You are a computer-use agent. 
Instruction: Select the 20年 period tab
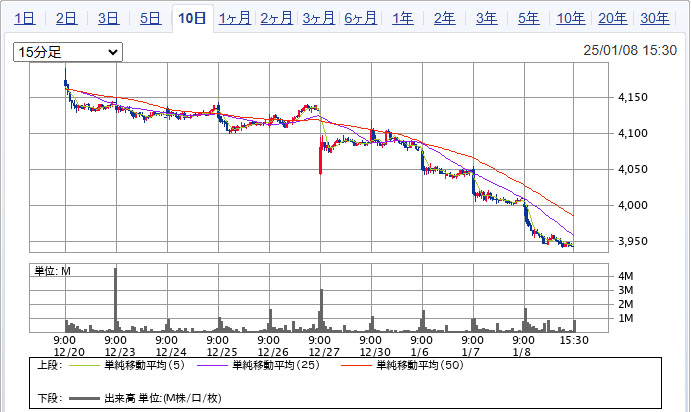coord(613,18)
